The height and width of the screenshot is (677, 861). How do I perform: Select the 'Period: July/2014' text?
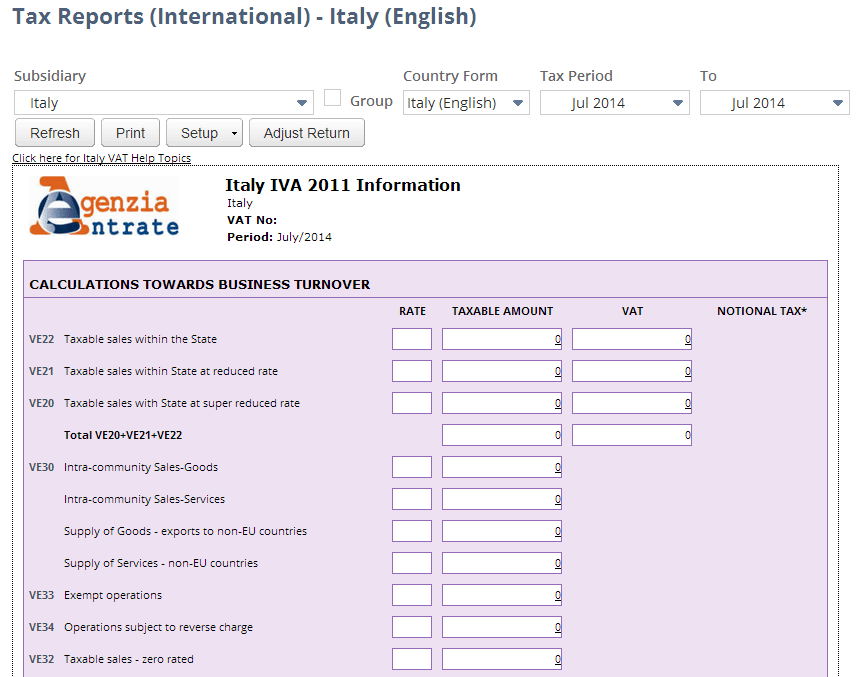click(279, 237)
